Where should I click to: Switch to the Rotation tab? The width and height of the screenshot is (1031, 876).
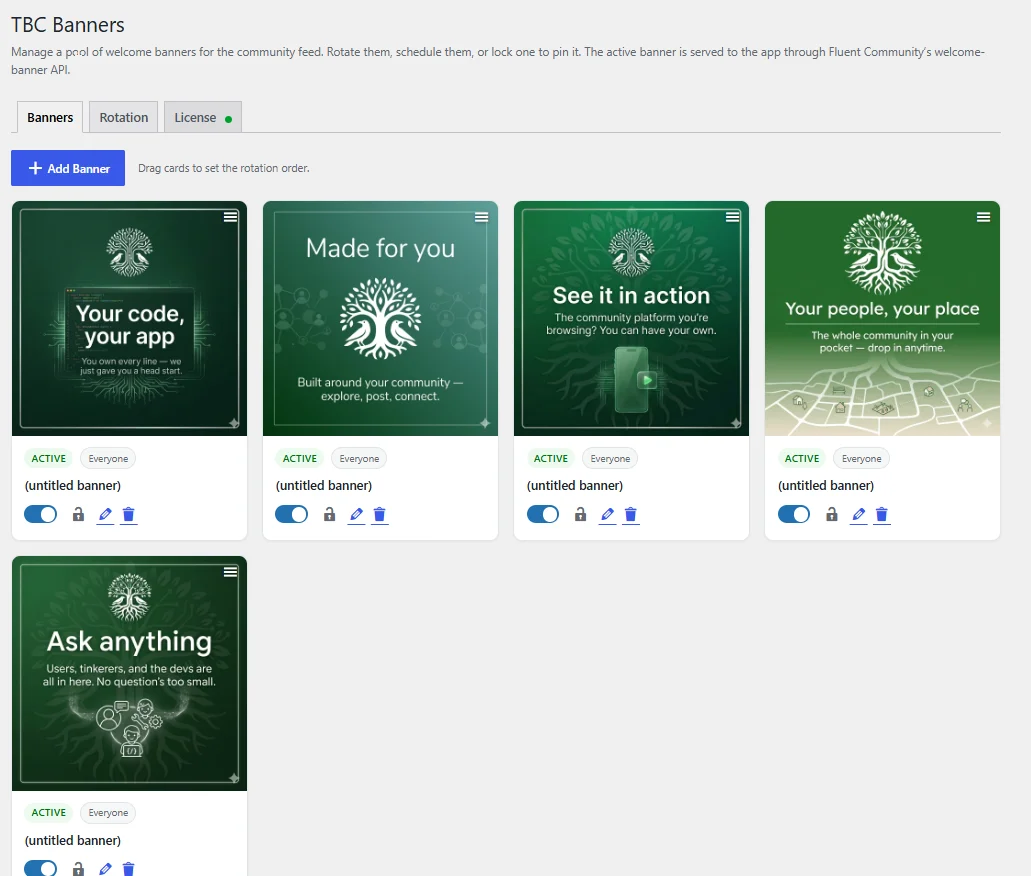click(124, 117)
